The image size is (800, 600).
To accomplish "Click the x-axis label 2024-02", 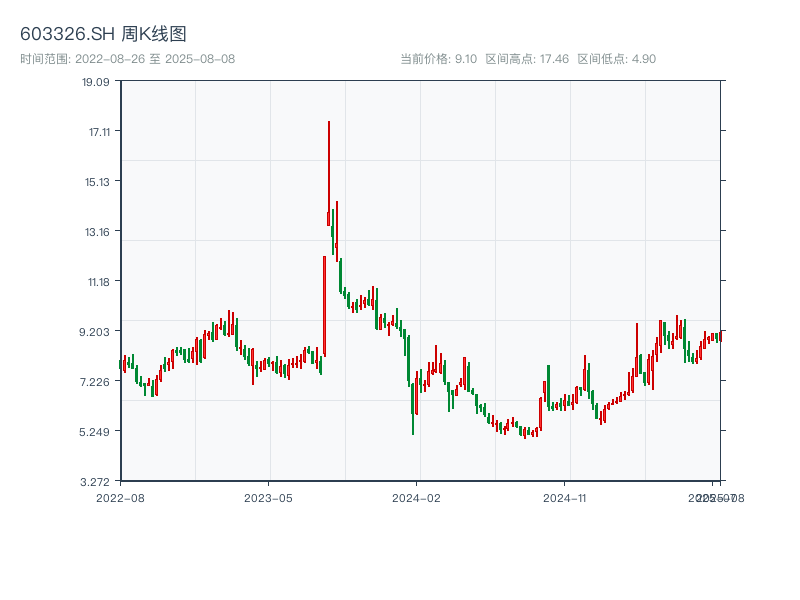I will coord(416,498).
